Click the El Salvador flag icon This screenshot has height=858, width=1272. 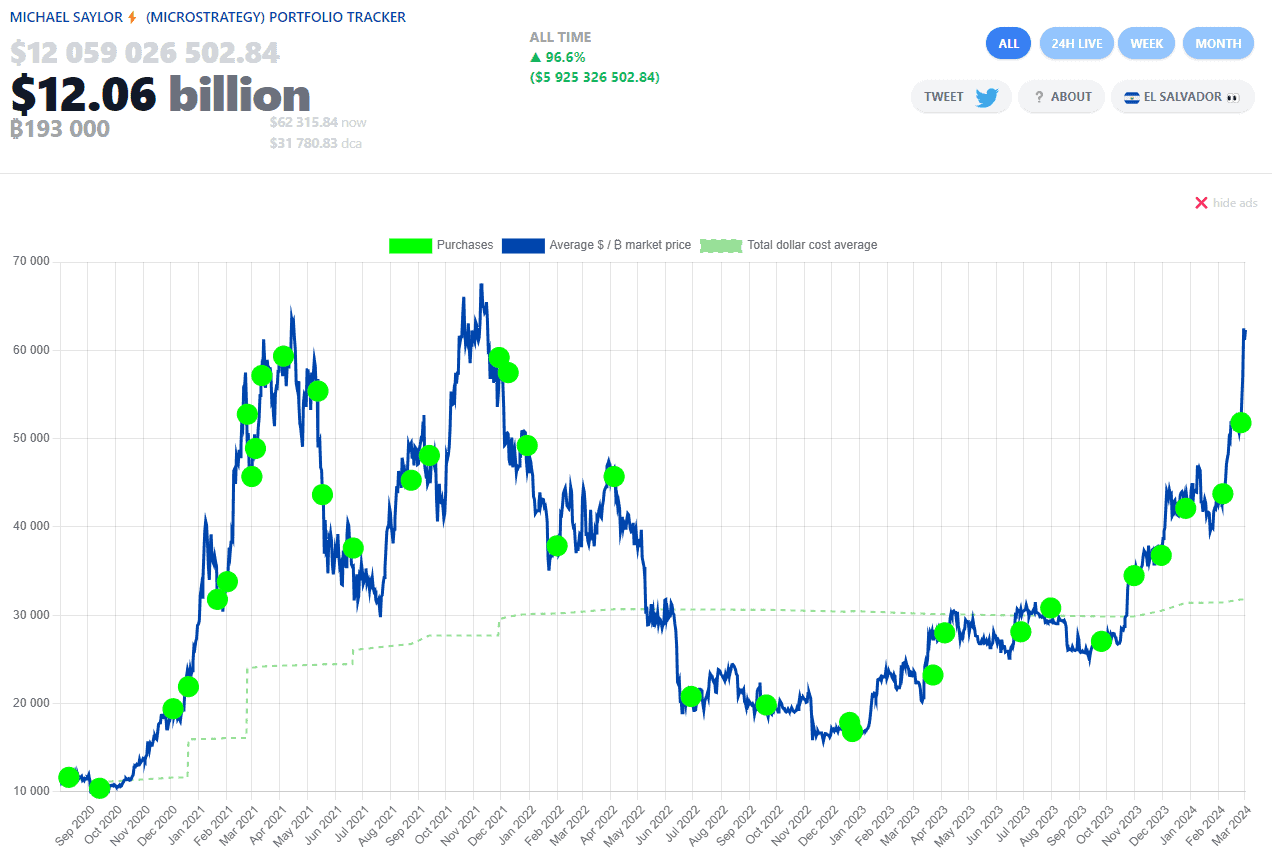tap(1132, 97)
